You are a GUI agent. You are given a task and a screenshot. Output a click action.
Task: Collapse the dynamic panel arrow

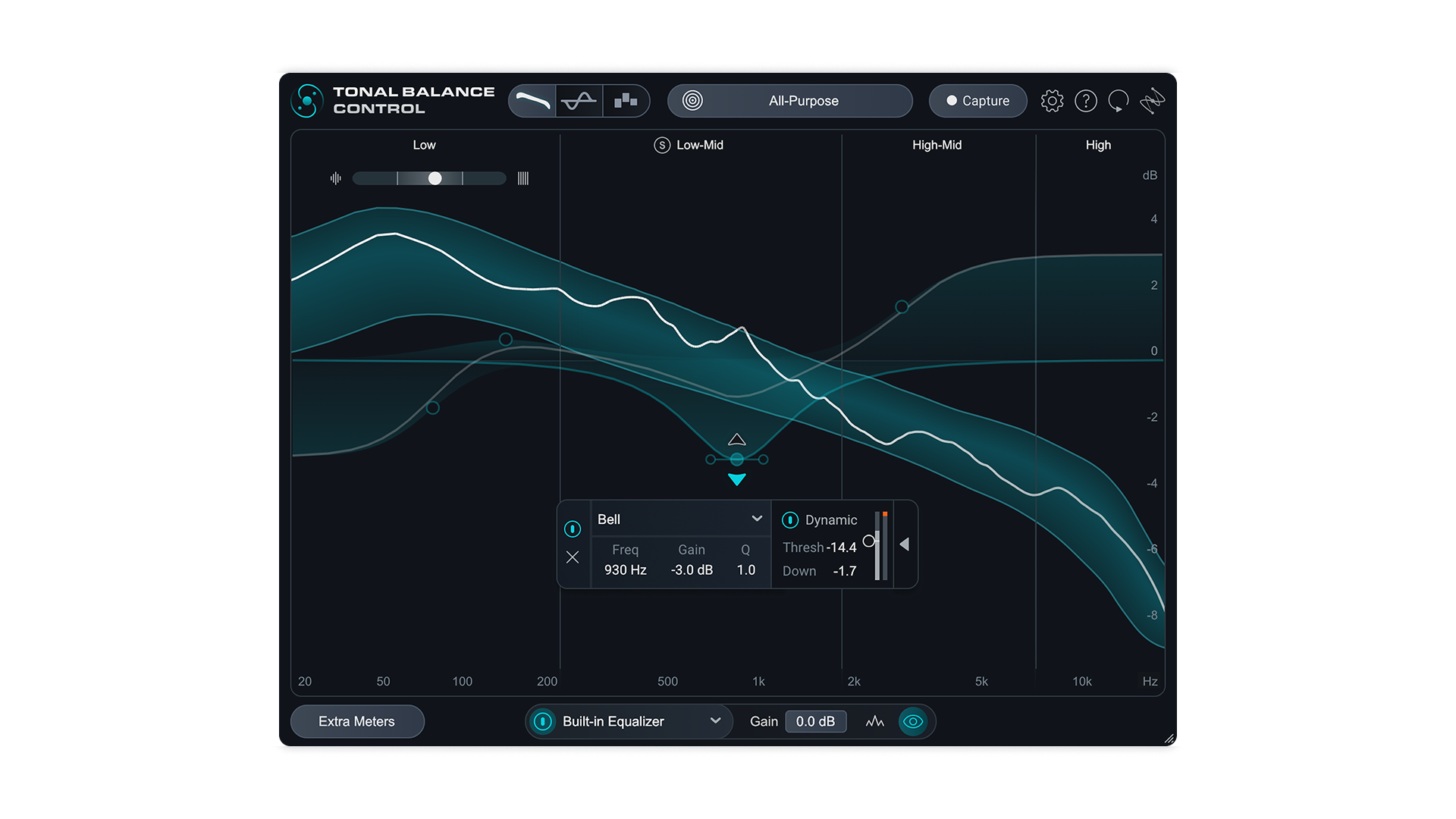905,544
